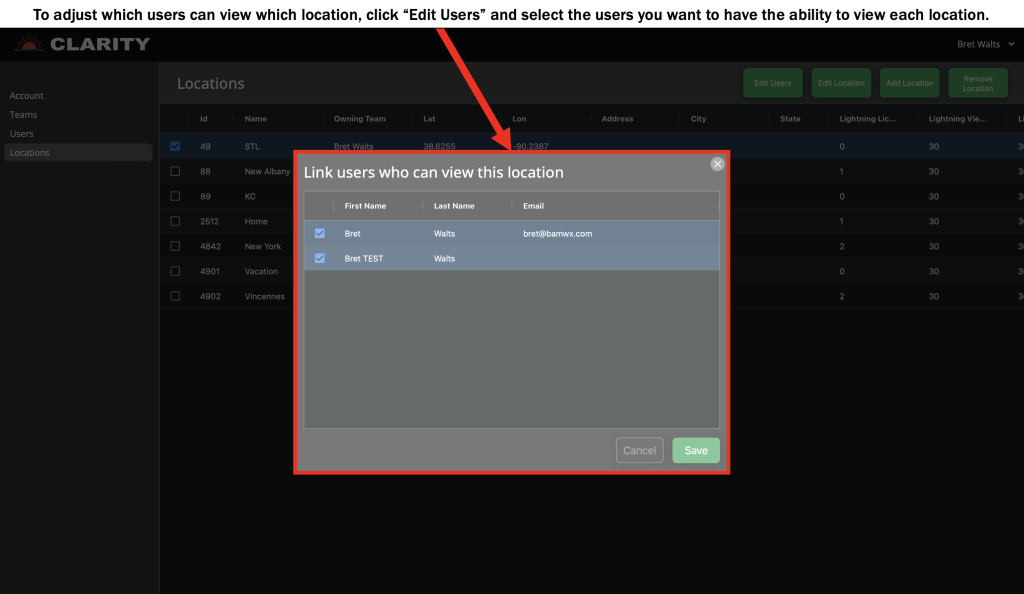This screenshot has height=594, width=1024.
Task: Click the Edit Users button
Action: 772,83
